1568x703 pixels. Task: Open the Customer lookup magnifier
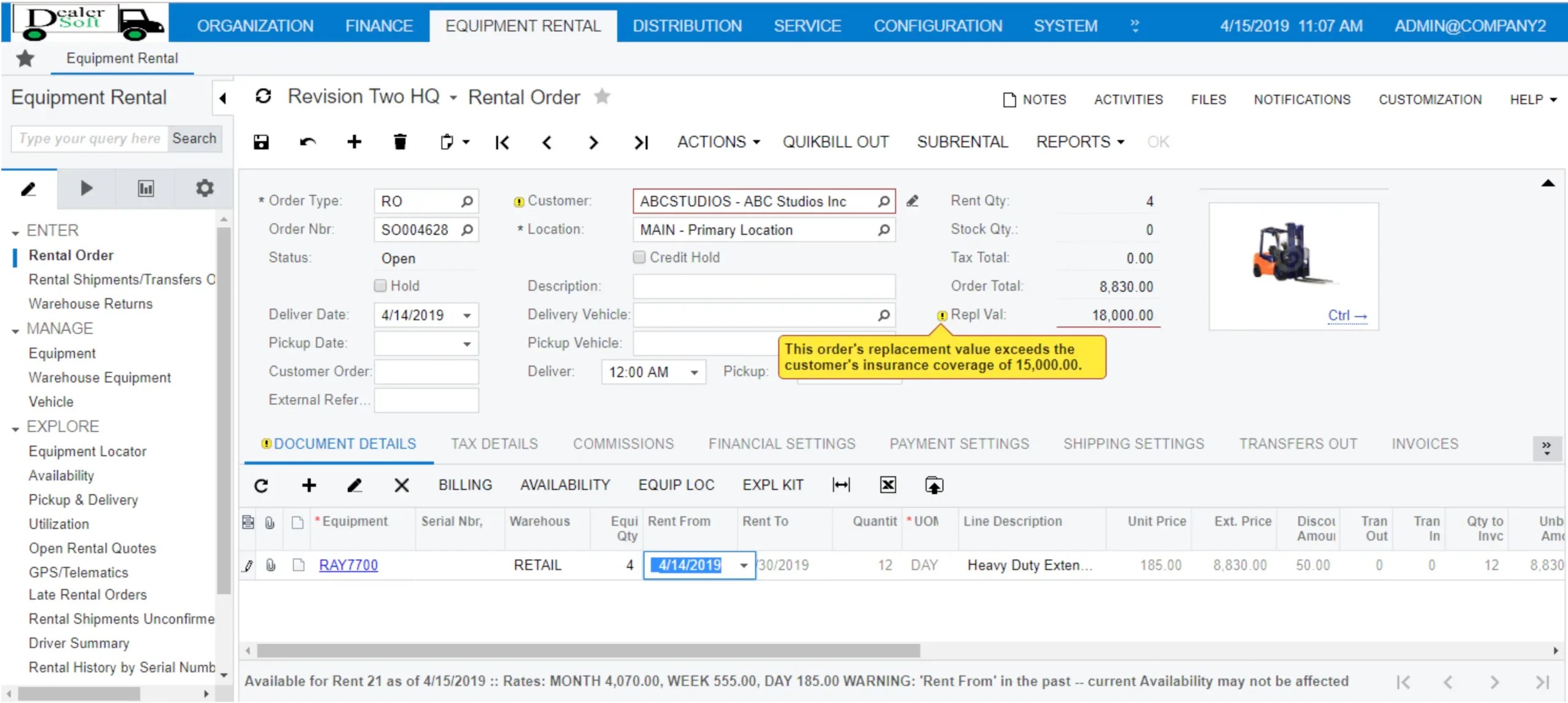[884, 201]
